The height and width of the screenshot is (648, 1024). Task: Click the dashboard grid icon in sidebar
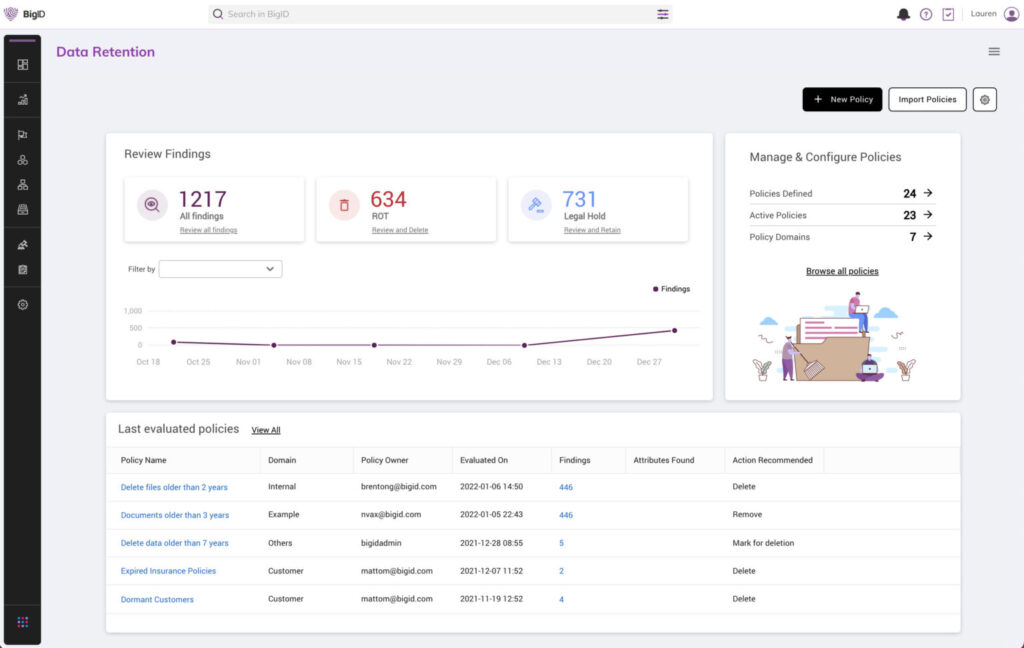point(23,65)
